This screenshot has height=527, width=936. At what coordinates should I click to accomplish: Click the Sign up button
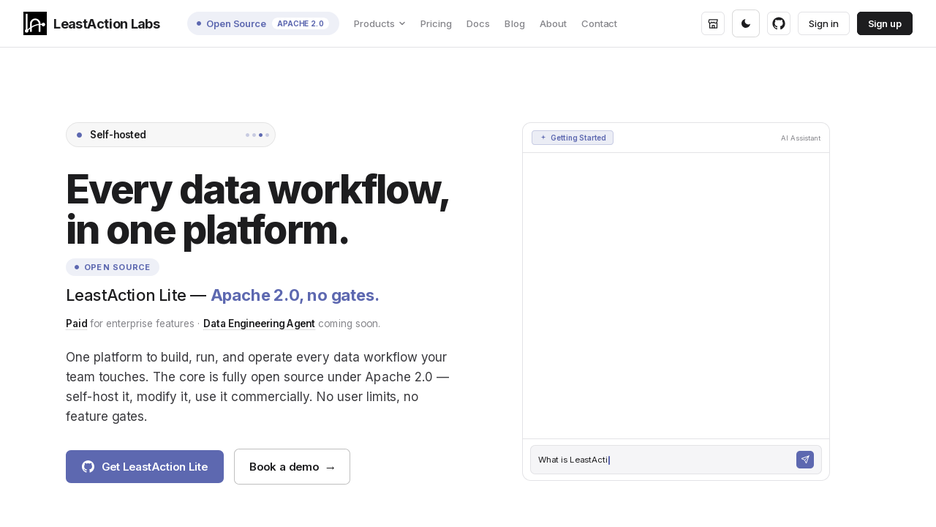point(884,23)
